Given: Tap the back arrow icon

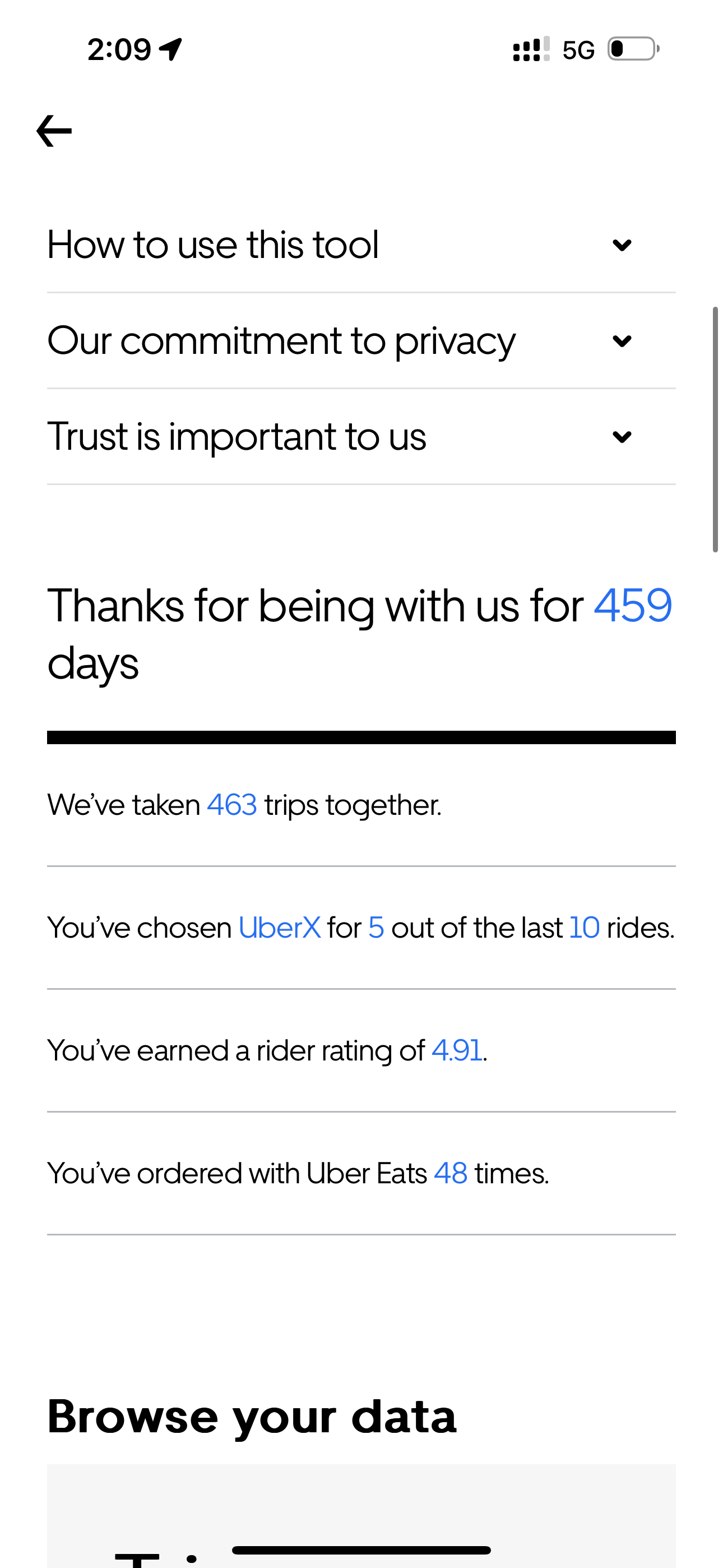Looking at the screenshot, I should pyautogui.click(x=54, y=131).
